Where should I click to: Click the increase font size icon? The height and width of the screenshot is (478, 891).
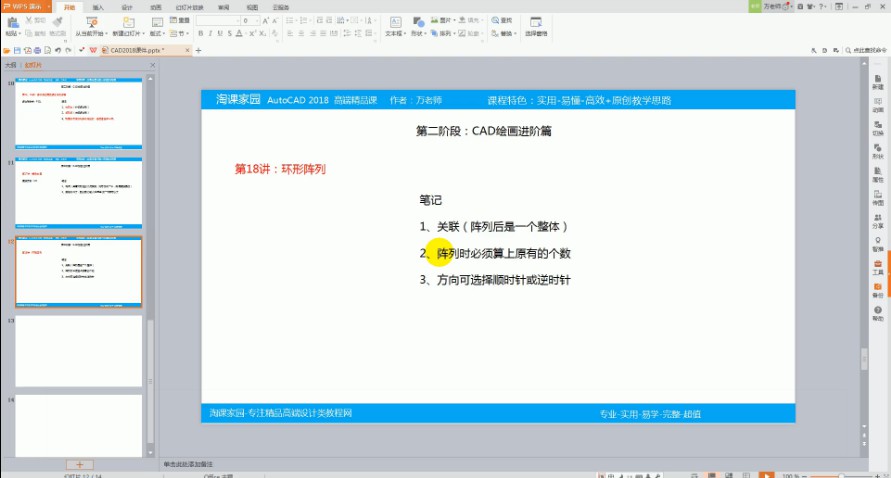[265, 20]
